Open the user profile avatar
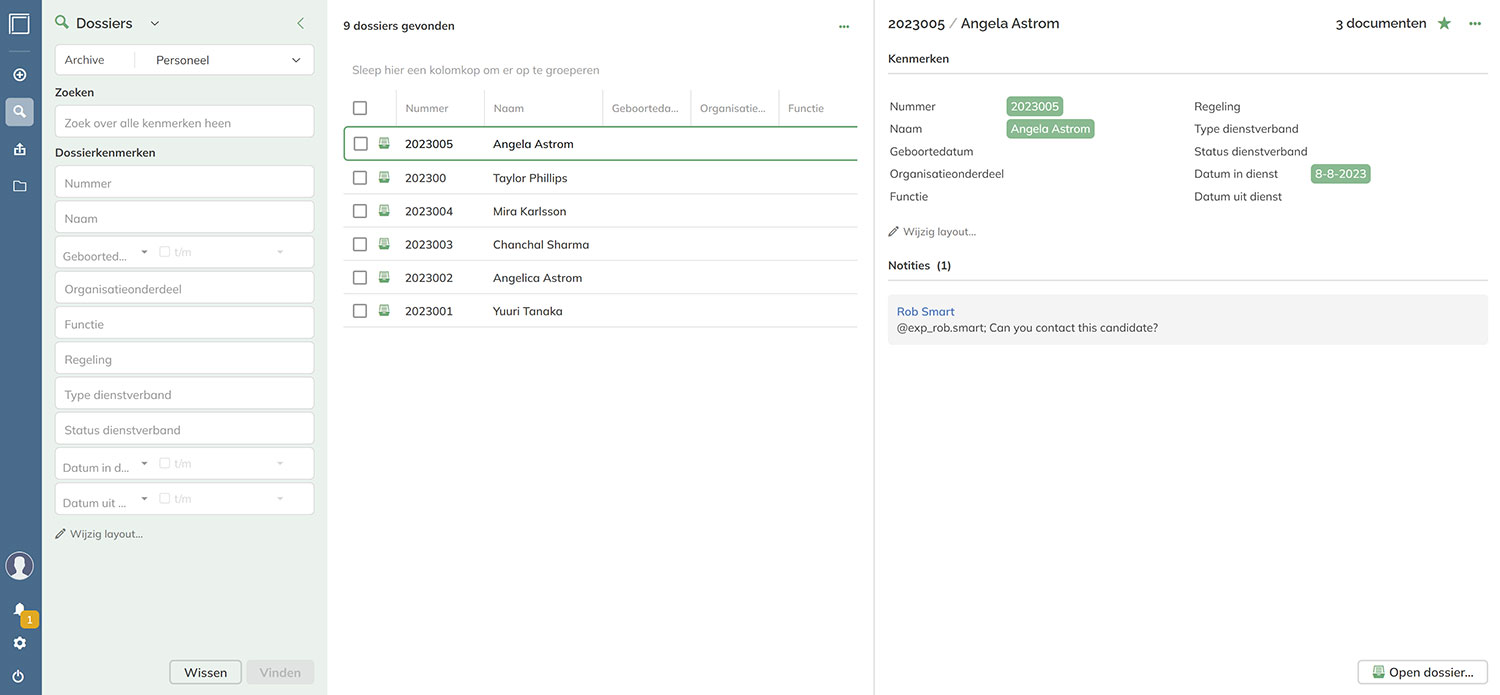Image resolution: width=1500 pixels, height=695 pixels. pos(19,566)
